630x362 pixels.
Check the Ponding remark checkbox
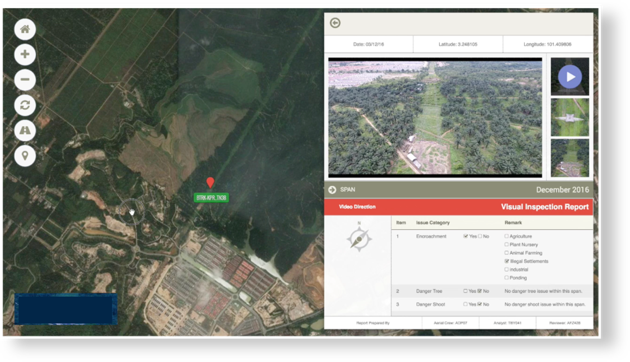coord(507,278)
